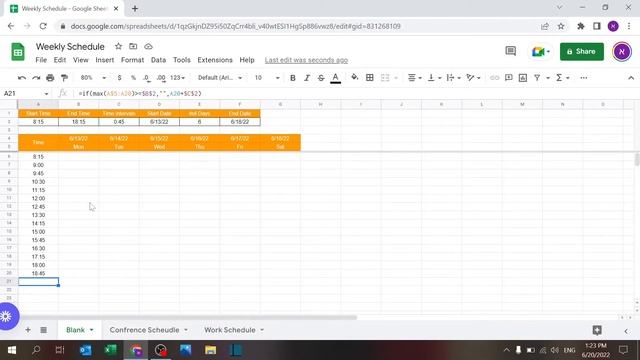Open the font size dropdown
The image size is (640, 360).
267,78
